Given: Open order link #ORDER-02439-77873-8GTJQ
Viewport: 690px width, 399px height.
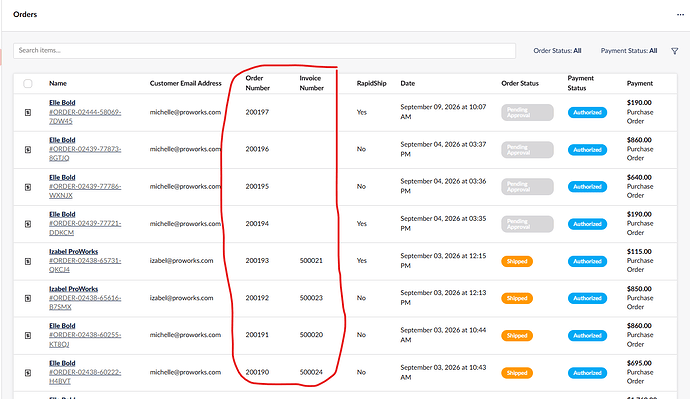Looking at the screenshot, I should (85, 154).
